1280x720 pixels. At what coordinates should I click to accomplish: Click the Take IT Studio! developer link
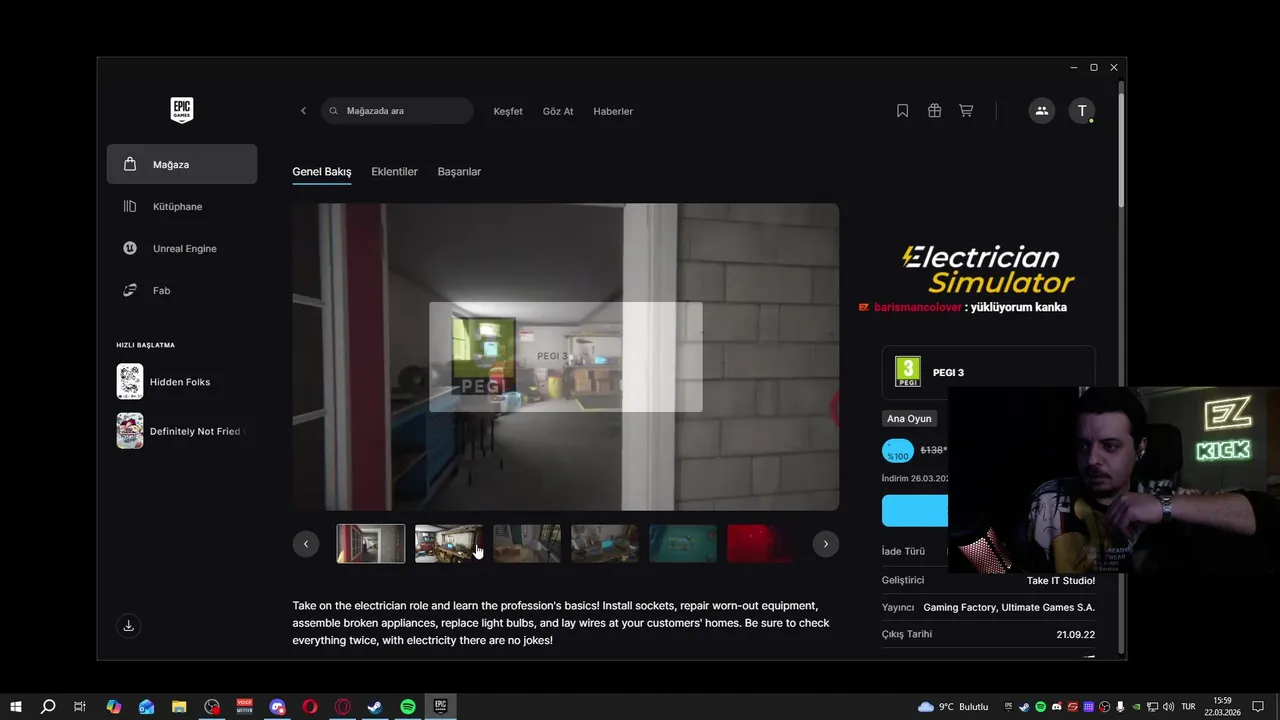pos(1061,581)
